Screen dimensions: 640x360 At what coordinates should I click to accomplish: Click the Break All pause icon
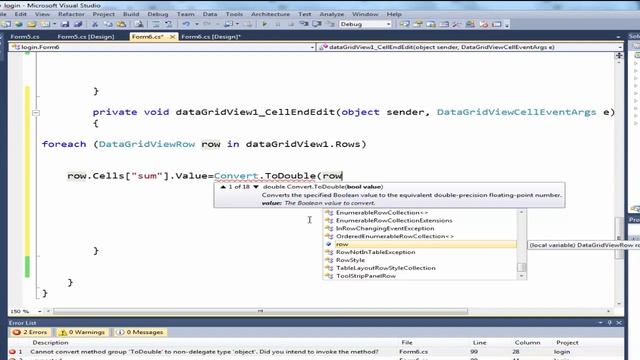(278, 24)
